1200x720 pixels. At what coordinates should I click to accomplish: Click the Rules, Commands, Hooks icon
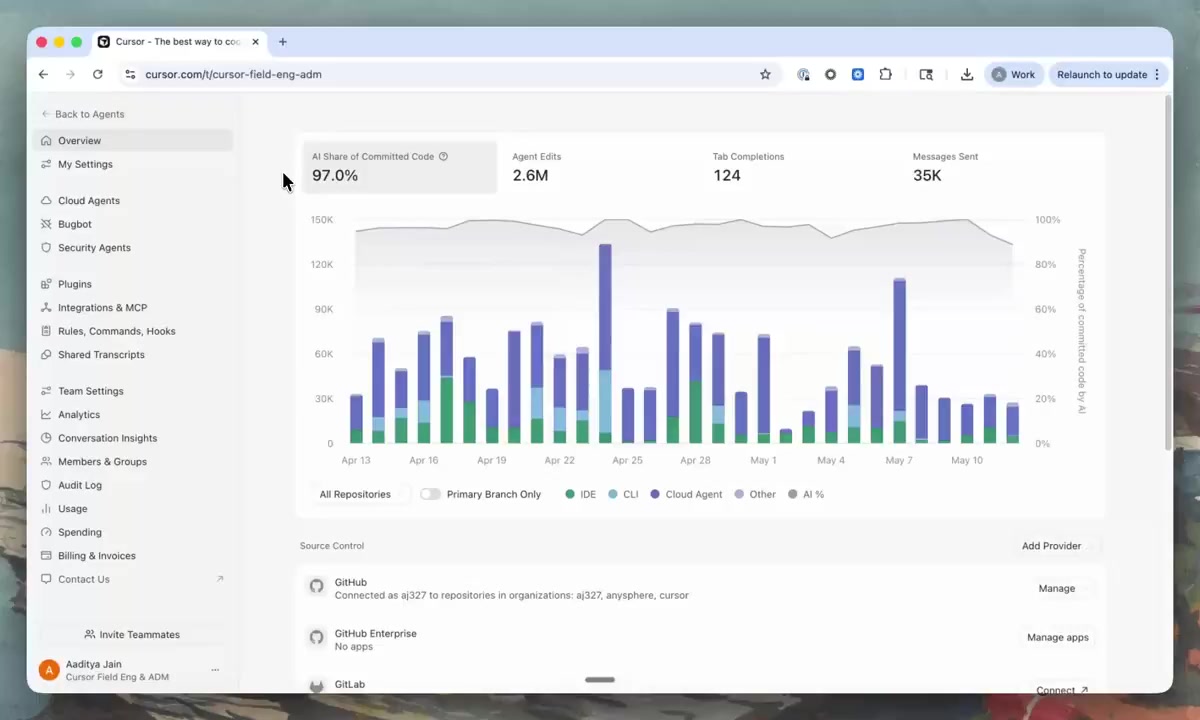46,331
